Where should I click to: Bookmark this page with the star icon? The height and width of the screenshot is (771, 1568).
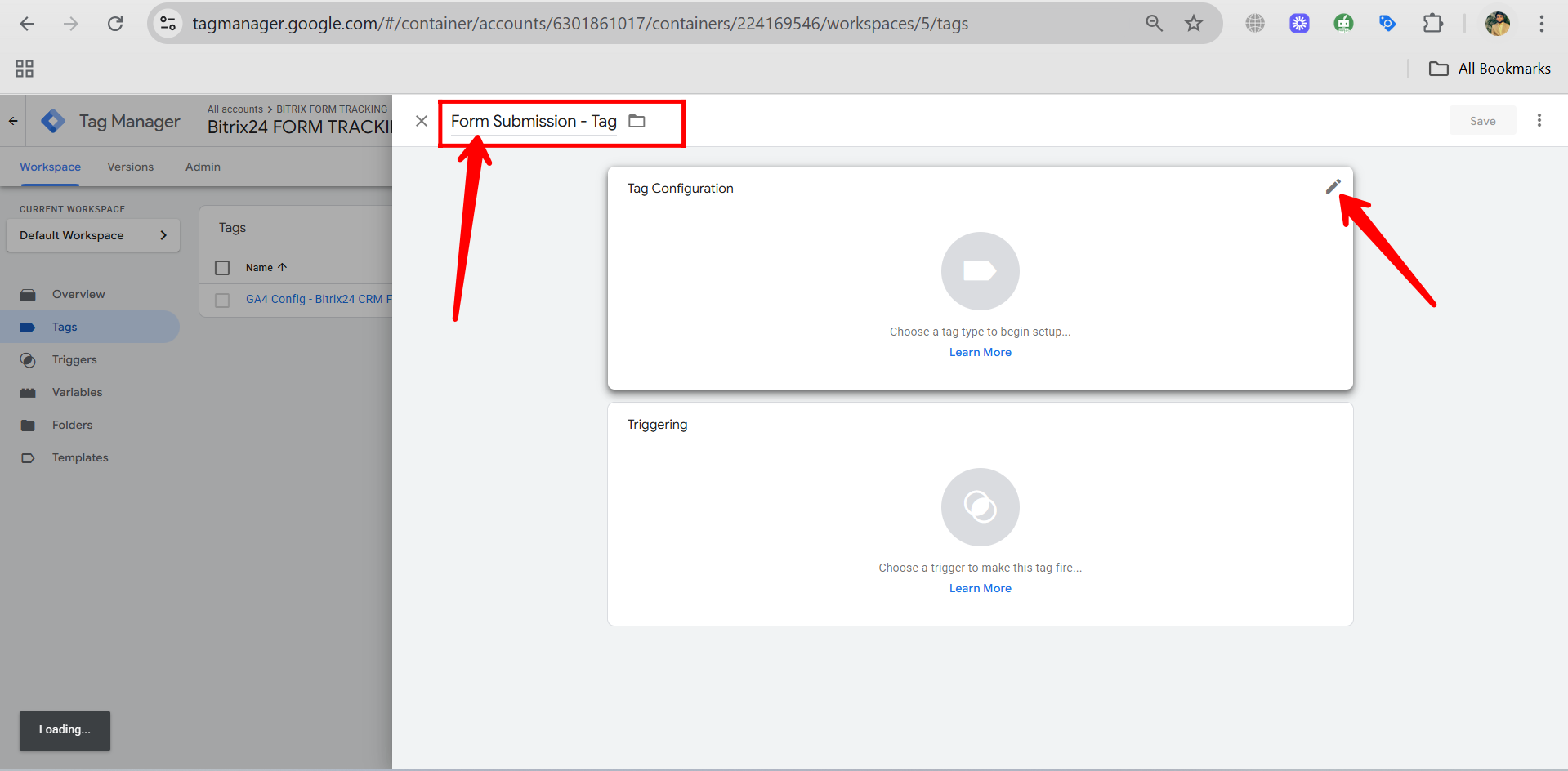click(1194, 24)
